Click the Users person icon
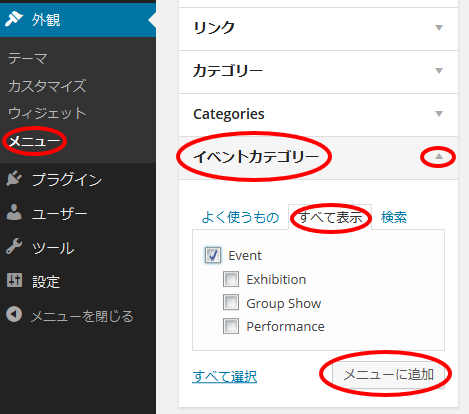Image resolution: width=469 pixels, height=414 pixels. (x=14, y=212)
